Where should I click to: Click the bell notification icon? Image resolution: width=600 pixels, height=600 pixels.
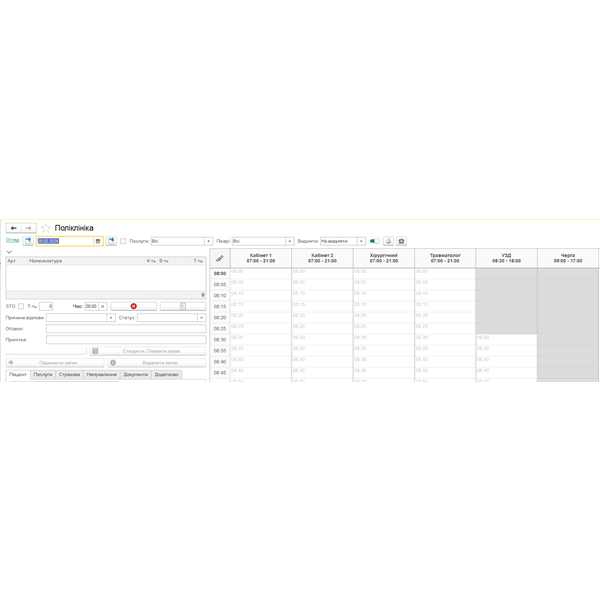(x=387, y=241)
